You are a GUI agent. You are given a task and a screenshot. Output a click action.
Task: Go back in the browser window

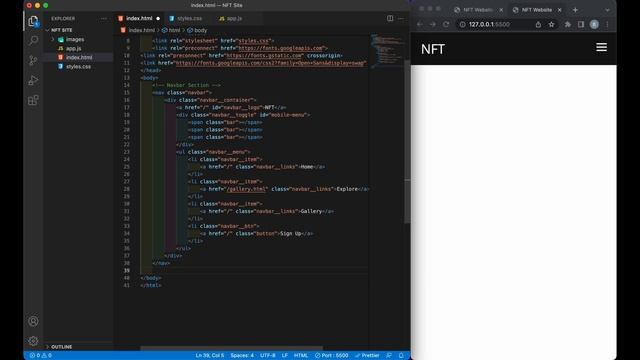coord(420,24)
